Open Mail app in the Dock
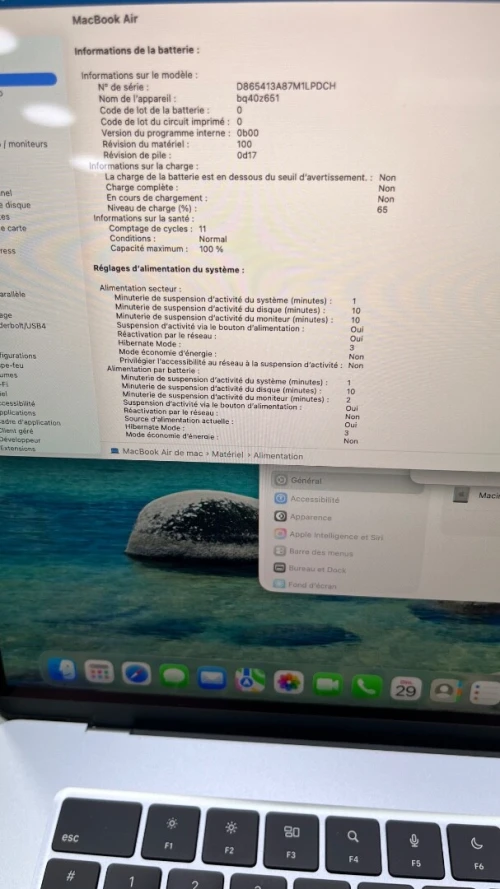500x889 pixels. [212, 678]
